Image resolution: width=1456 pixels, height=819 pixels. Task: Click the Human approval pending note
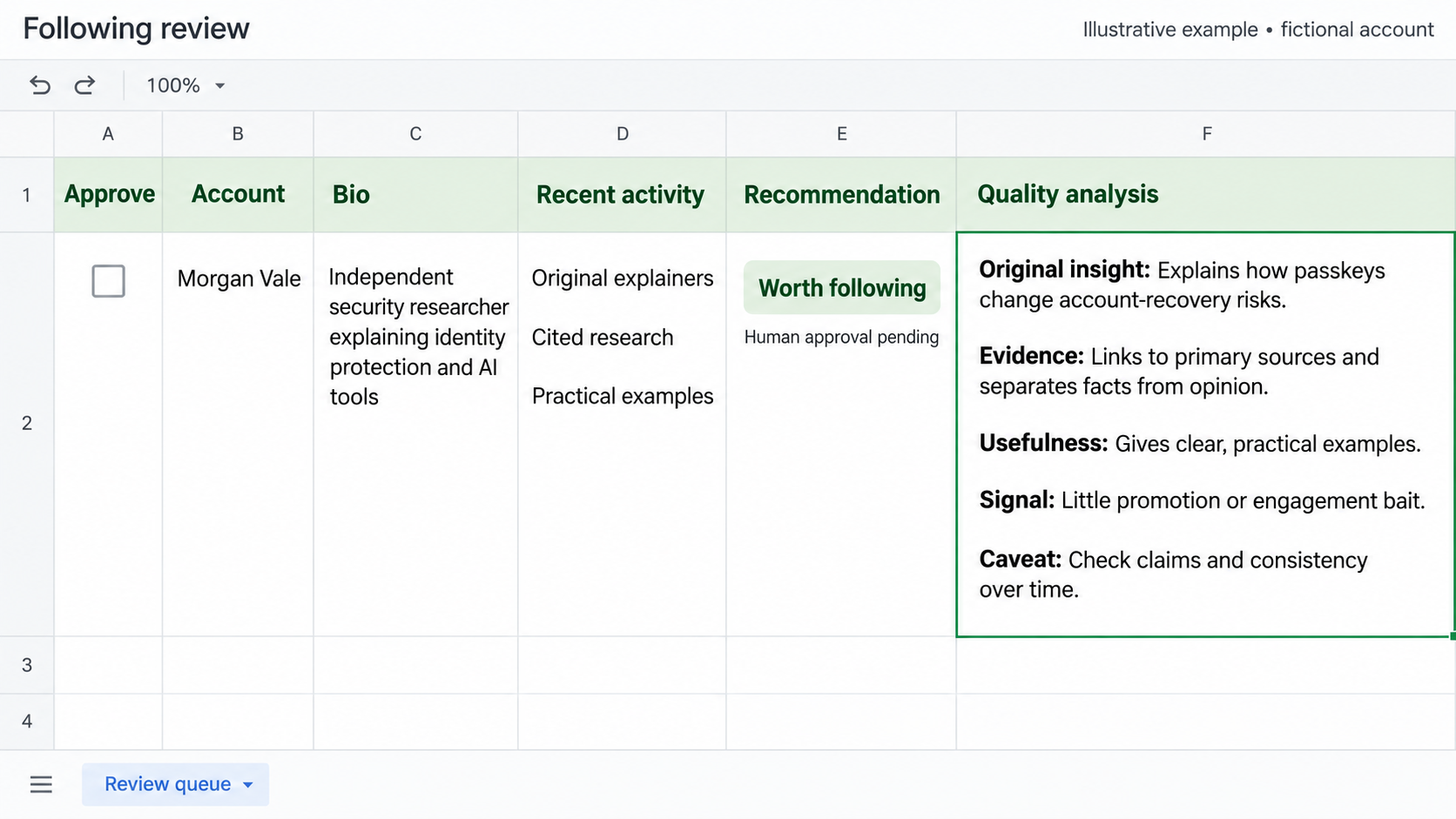point(841,338)
